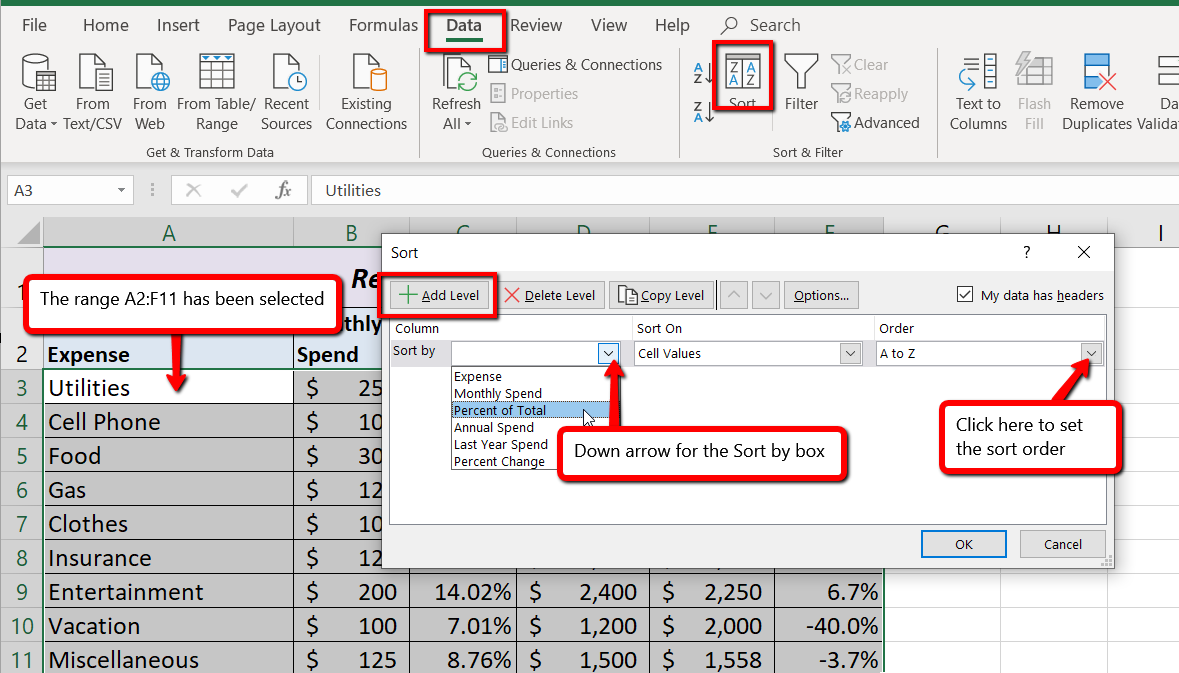Click the Advanced filter option

click(876, 122)
